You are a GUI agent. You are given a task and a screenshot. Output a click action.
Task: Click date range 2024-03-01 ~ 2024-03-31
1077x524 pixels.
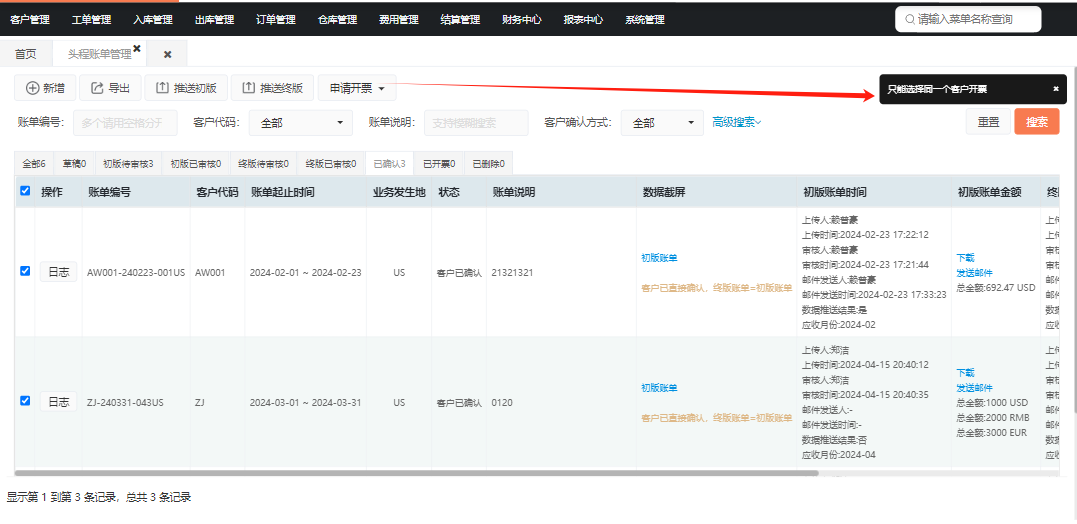tap(306, 402)
